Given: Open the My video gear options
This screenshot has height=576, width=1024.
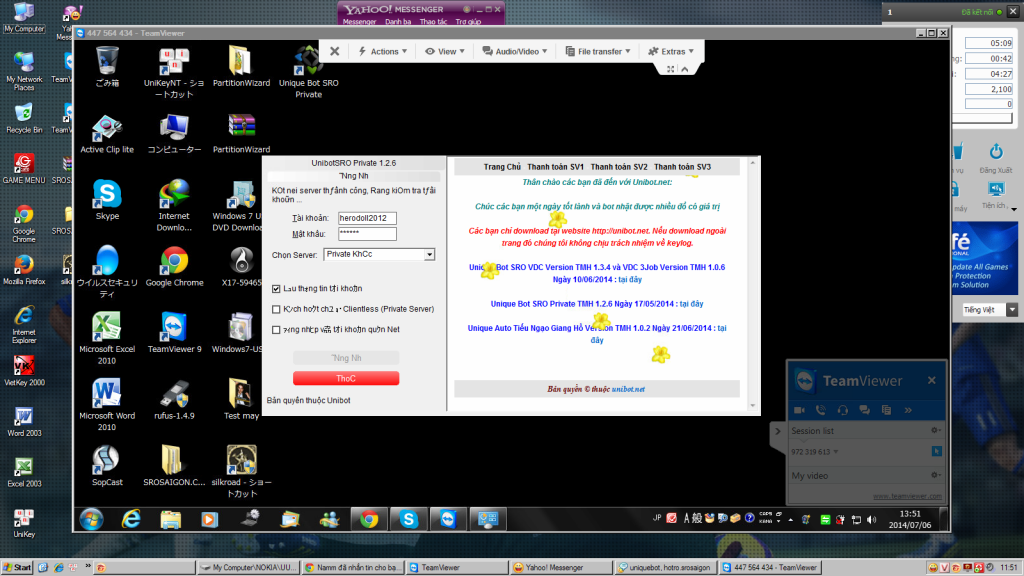Looking at the screenshot, I should coord(935,475).
